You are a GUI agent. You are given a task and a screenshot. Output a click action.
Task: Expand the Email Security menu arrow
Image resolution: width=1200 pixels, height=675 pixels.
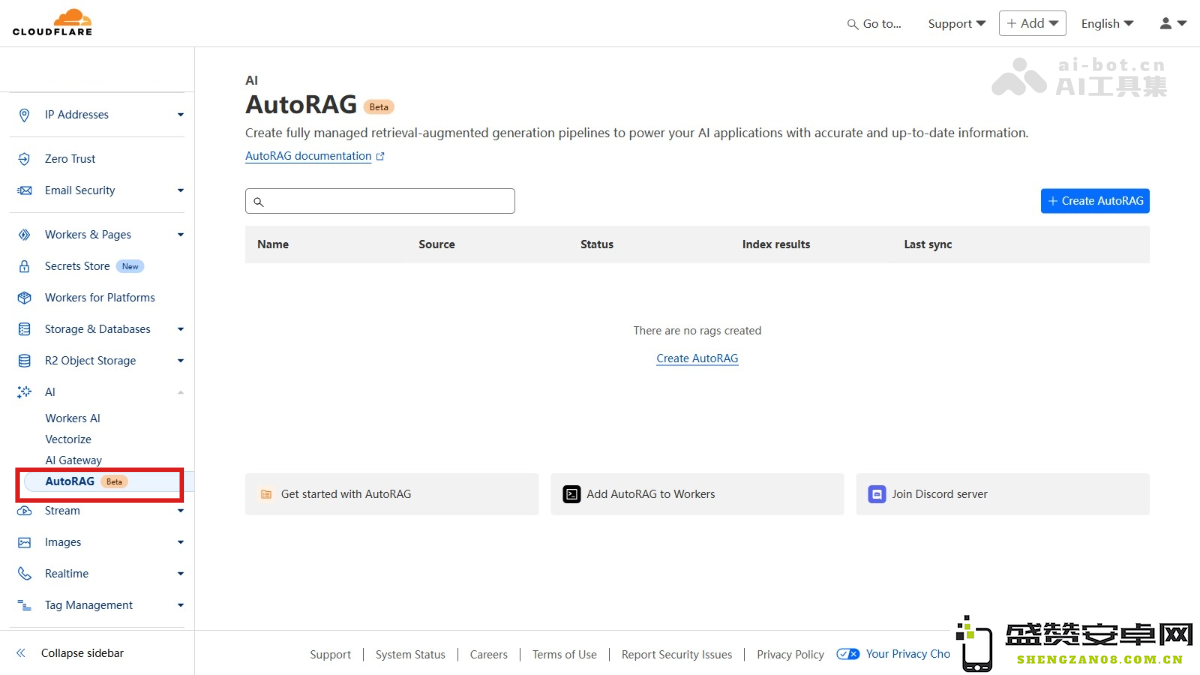(181, 191)
